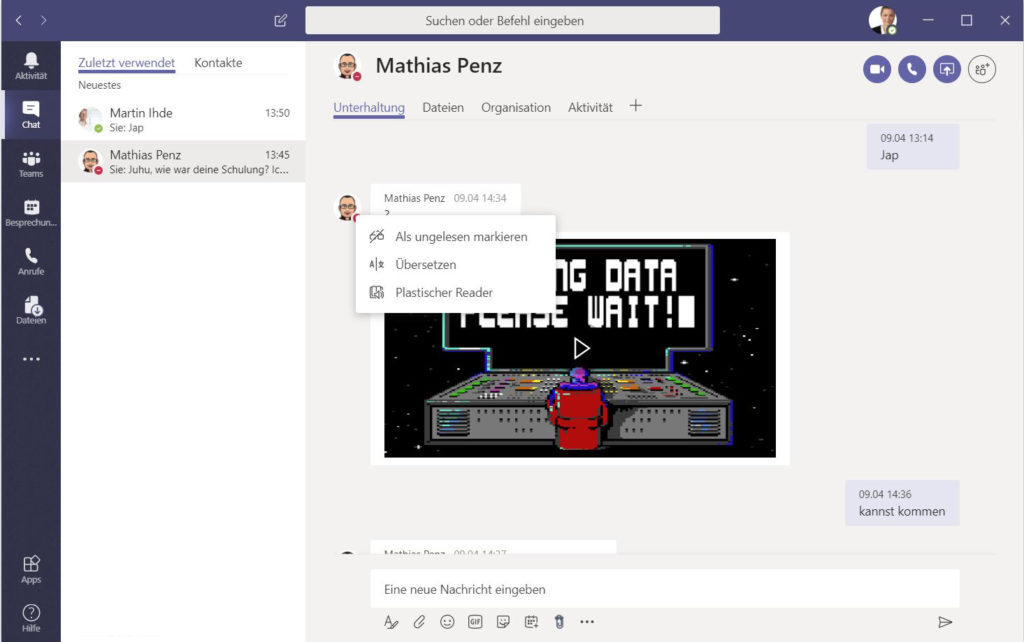Open Dateien in the left sidebar
The height and width of the screenshot is (642, 1024).
31,310
